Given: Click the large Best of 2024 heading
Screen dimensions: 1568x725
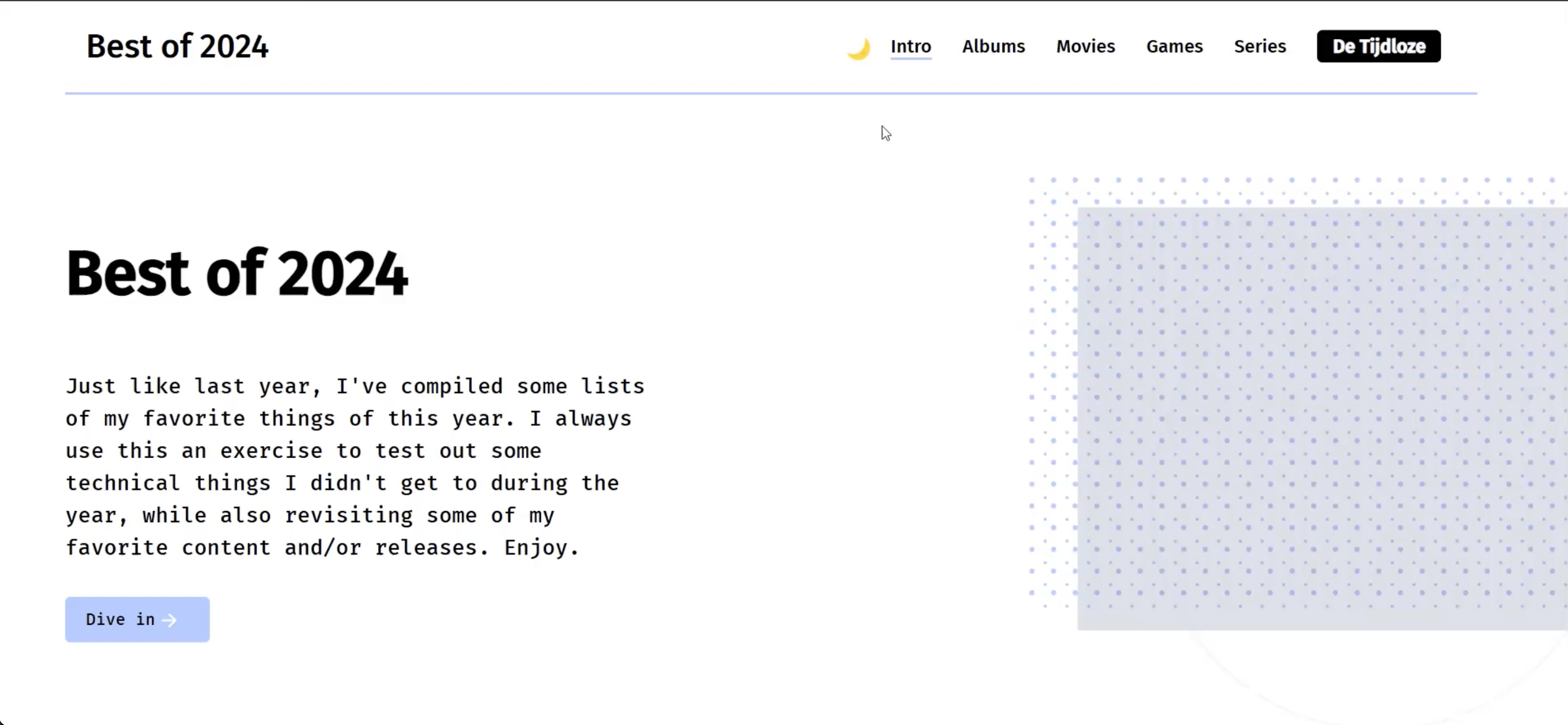Looking at the screenshot, I should [237, 273].
